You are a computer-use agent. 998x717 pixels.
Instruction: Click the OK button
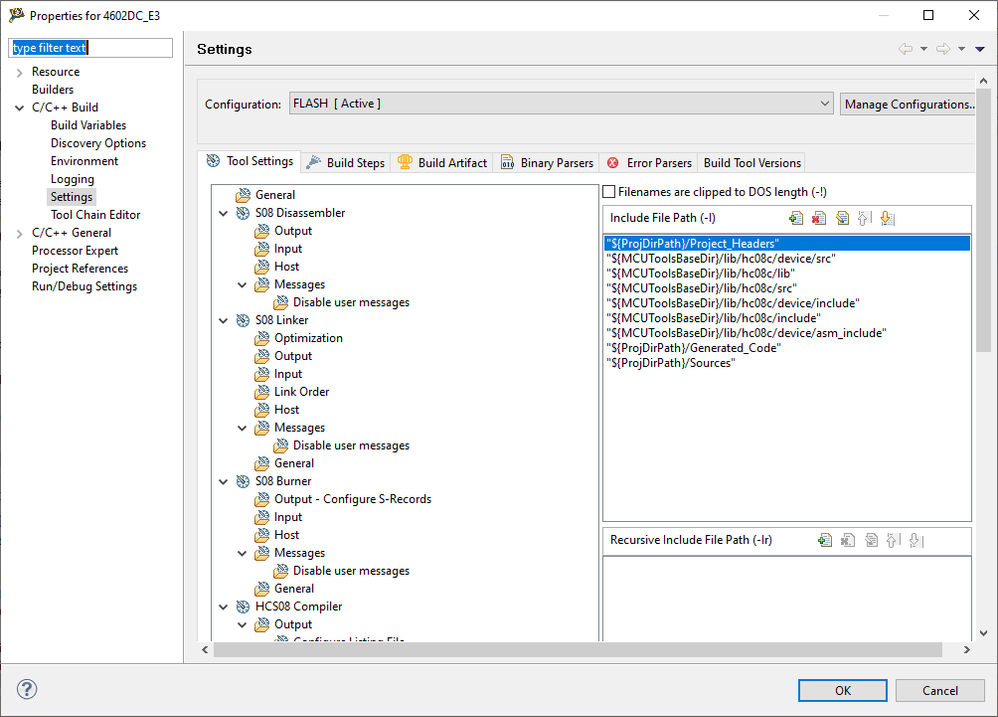pyautogui.click(x=843, y=690)
